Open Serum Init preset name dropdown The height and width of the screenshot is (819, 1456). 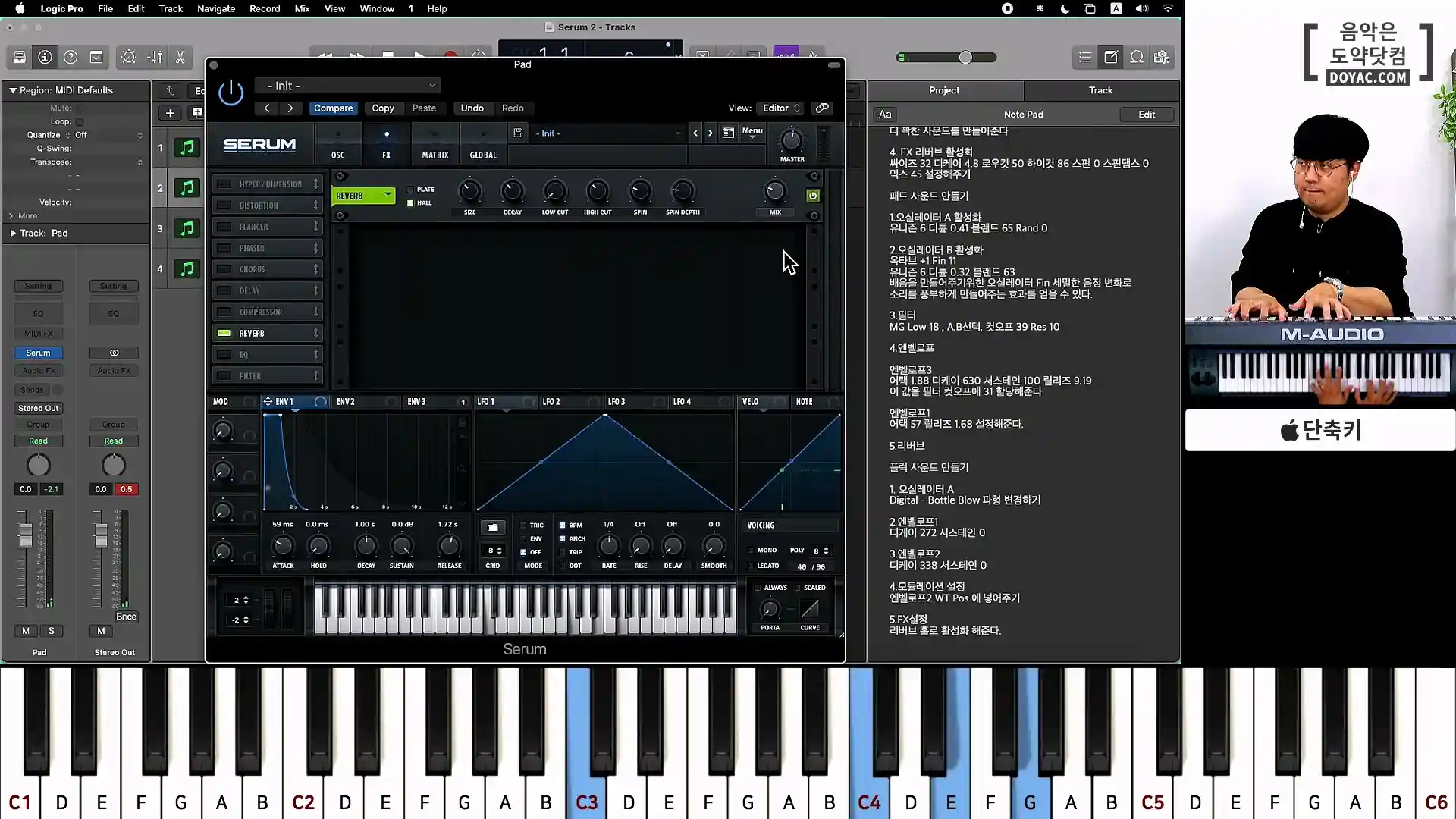click(607, 133)
